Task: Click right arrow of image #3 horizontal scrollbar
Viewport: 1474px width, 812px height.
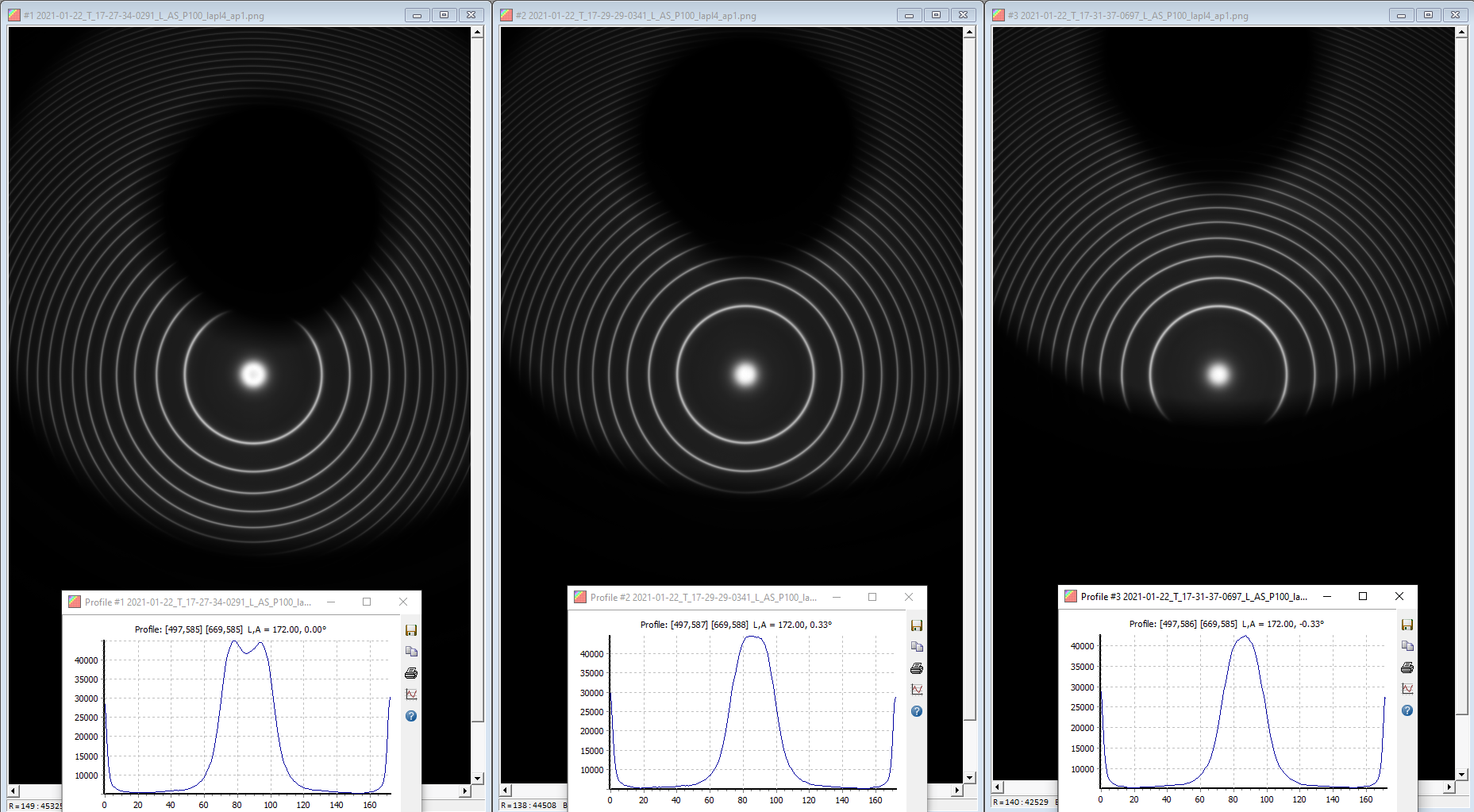Action: pos(1449,787)
